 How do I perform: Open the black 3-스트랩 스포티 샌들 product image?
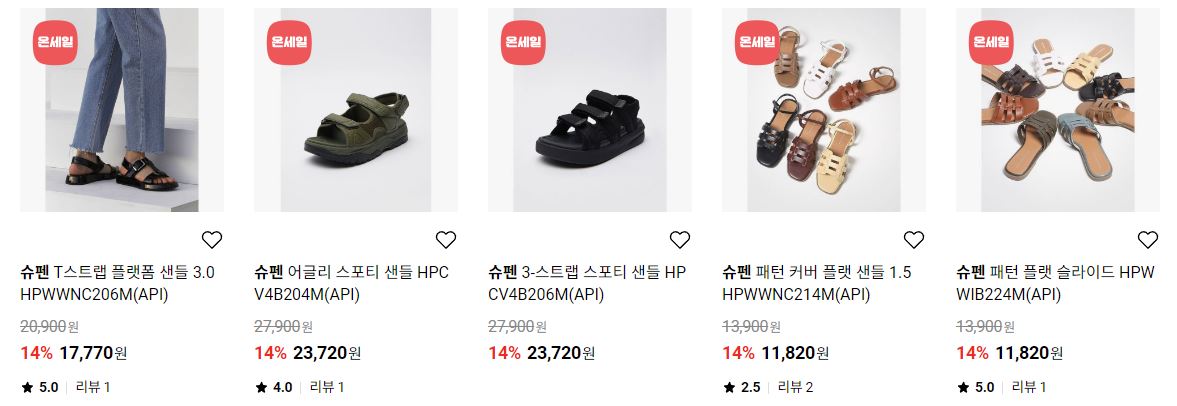pyautogui.click(x=590, y=110)
